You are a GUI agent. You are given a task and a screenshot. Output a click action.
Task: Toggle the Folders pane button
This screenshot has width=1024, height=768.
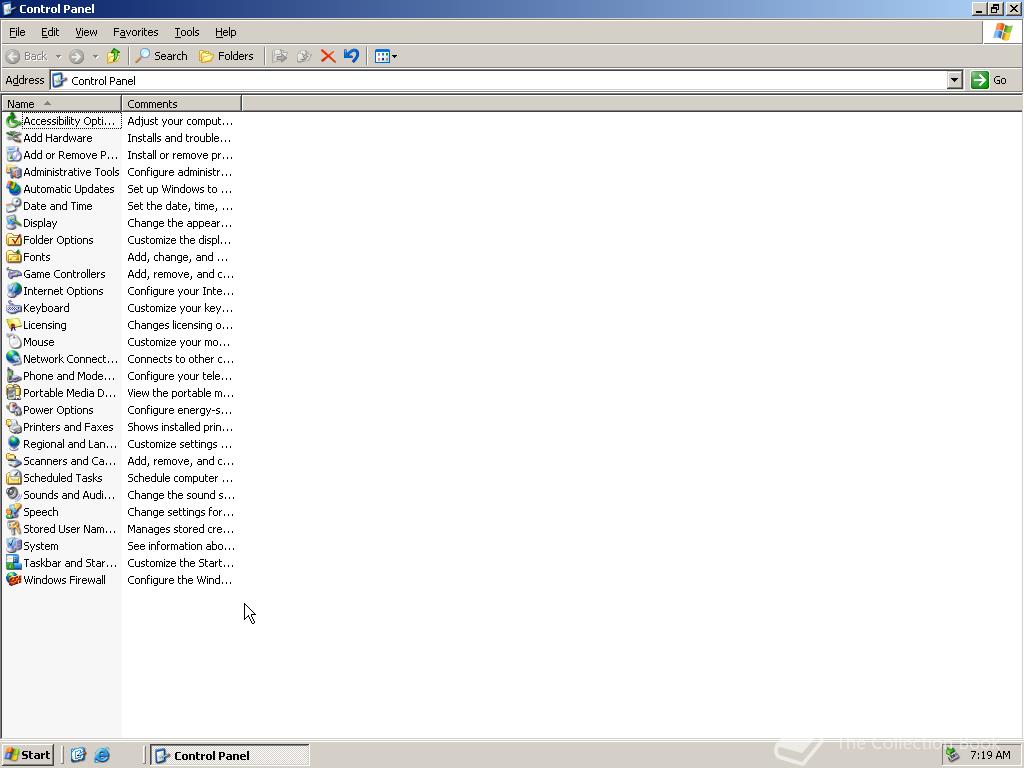pos(227,56)
